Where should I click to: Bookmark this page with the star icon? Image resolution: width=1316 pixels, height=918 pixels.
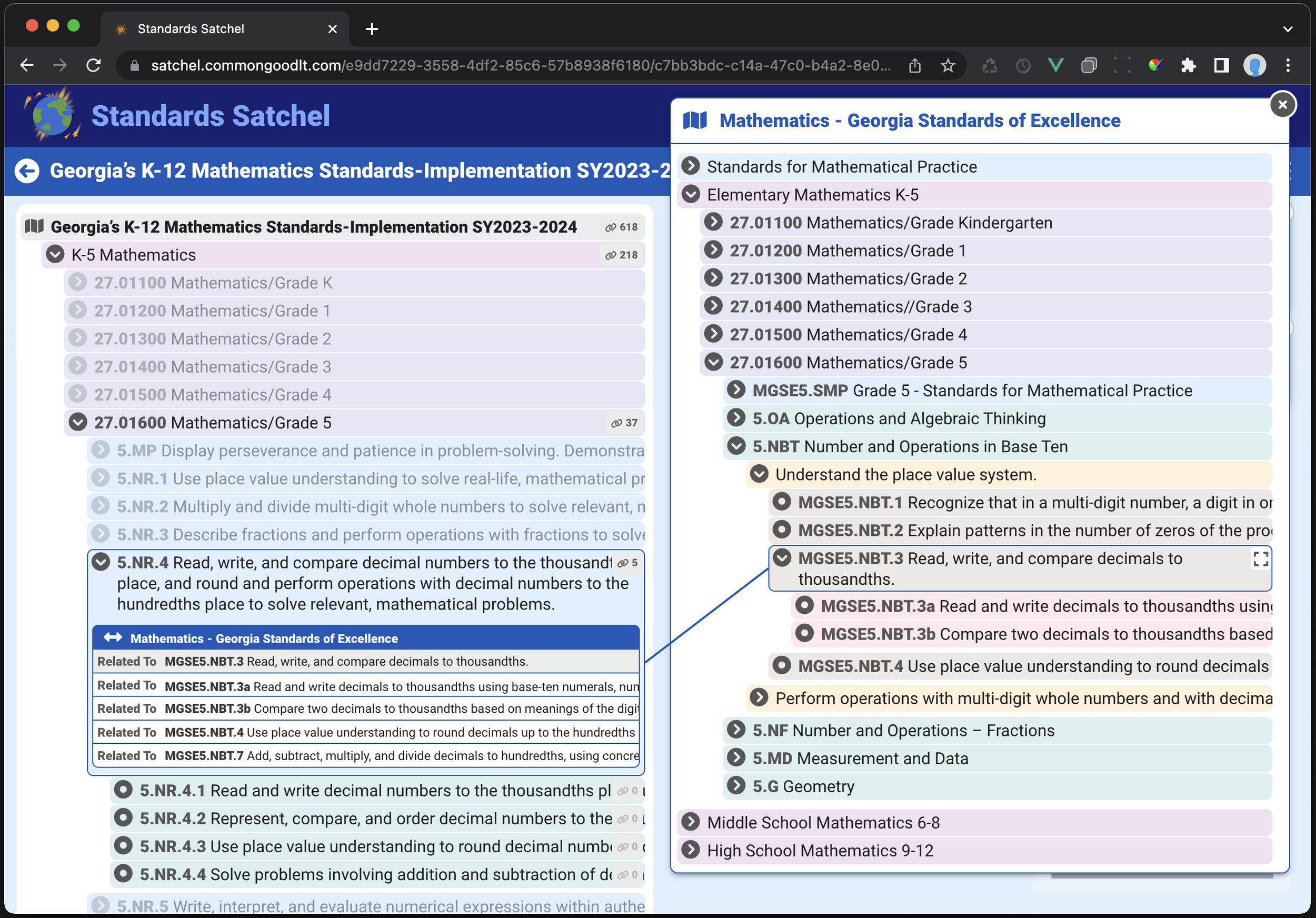[x=948, y=65]
